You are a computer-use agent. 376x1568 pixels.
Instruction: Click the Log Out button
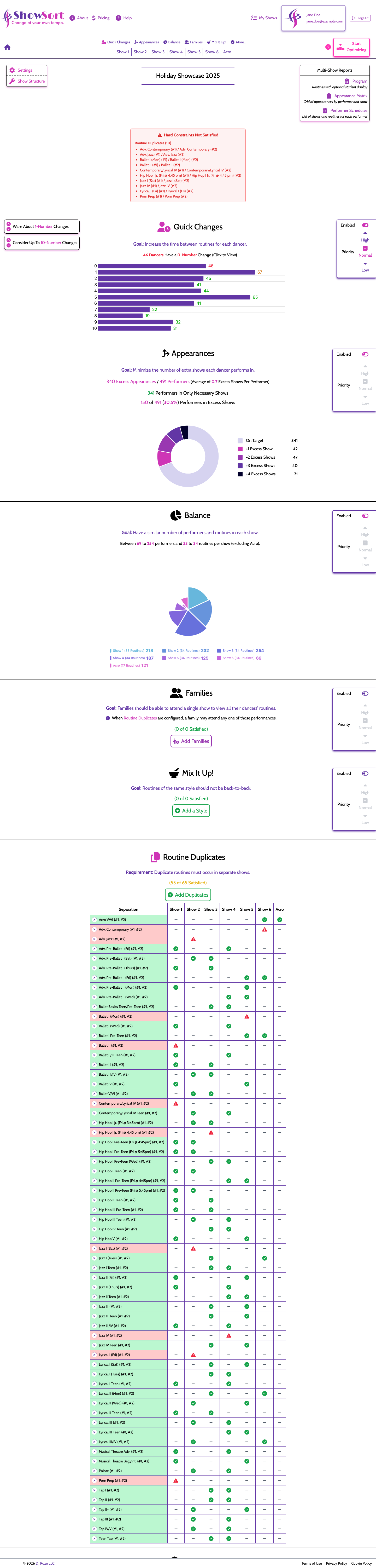[x=360, y=18]
